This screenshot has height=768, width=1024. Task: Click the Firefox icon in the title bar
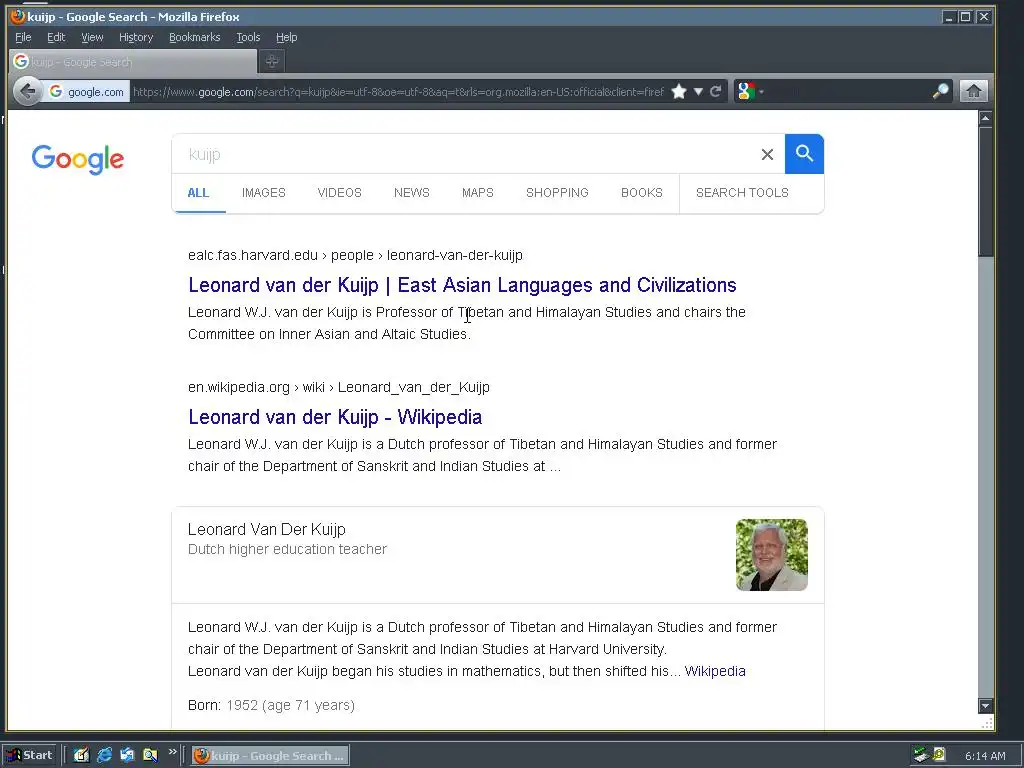[x=18, y=16]
